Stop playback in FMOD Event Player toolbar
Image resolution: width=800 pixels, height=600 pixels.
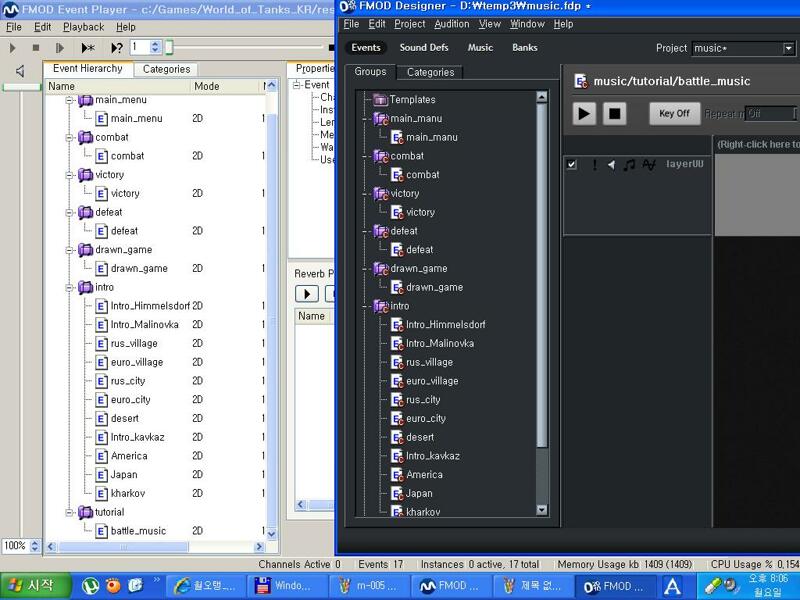click(36, 48)
